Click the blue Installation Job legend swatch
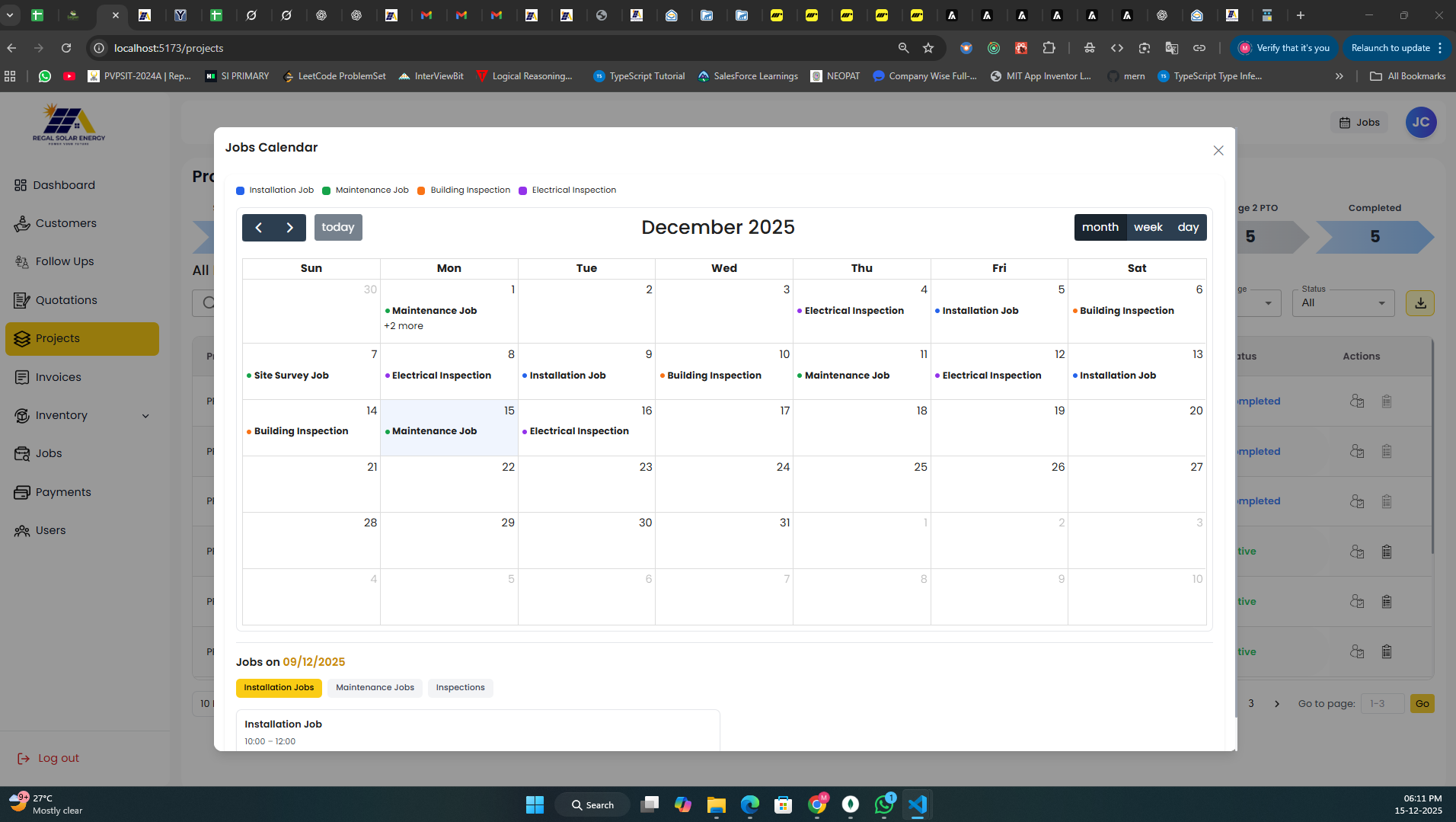This screenshot has width=1456, height=822. tap(240, 191)
